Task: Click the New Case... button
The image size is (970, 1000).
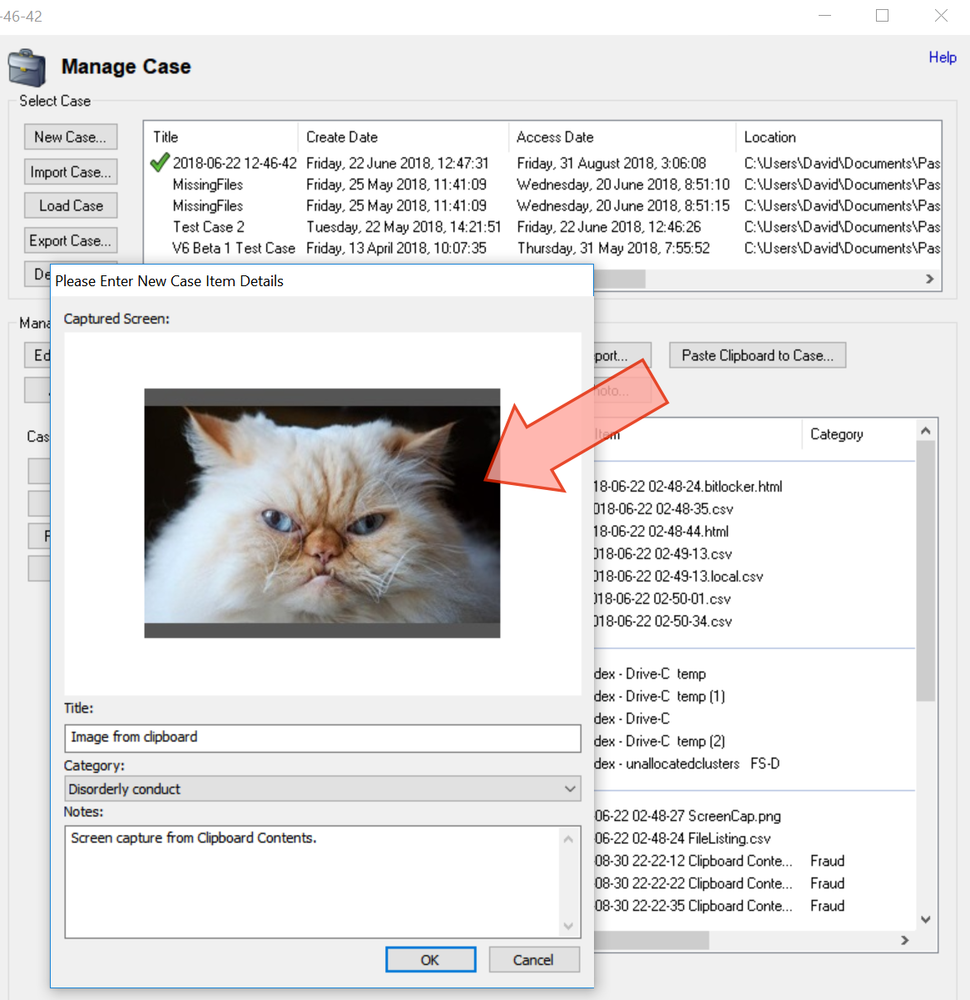Action: (71, 136)
